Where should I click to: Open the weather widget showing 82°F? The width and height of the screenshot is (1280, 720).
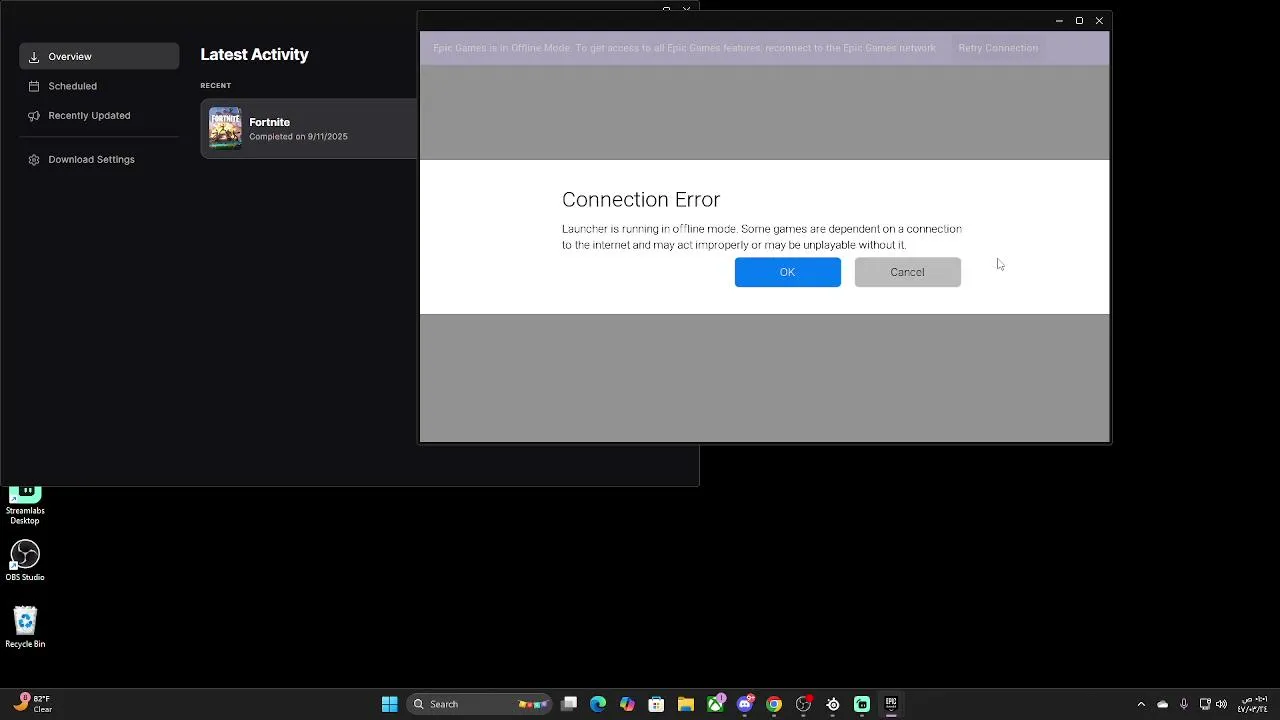point(32,704)
